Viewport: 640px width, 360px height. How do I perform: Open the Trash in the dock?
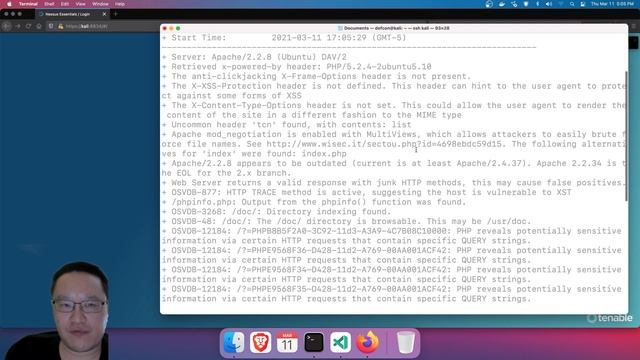tap(406, 342)
